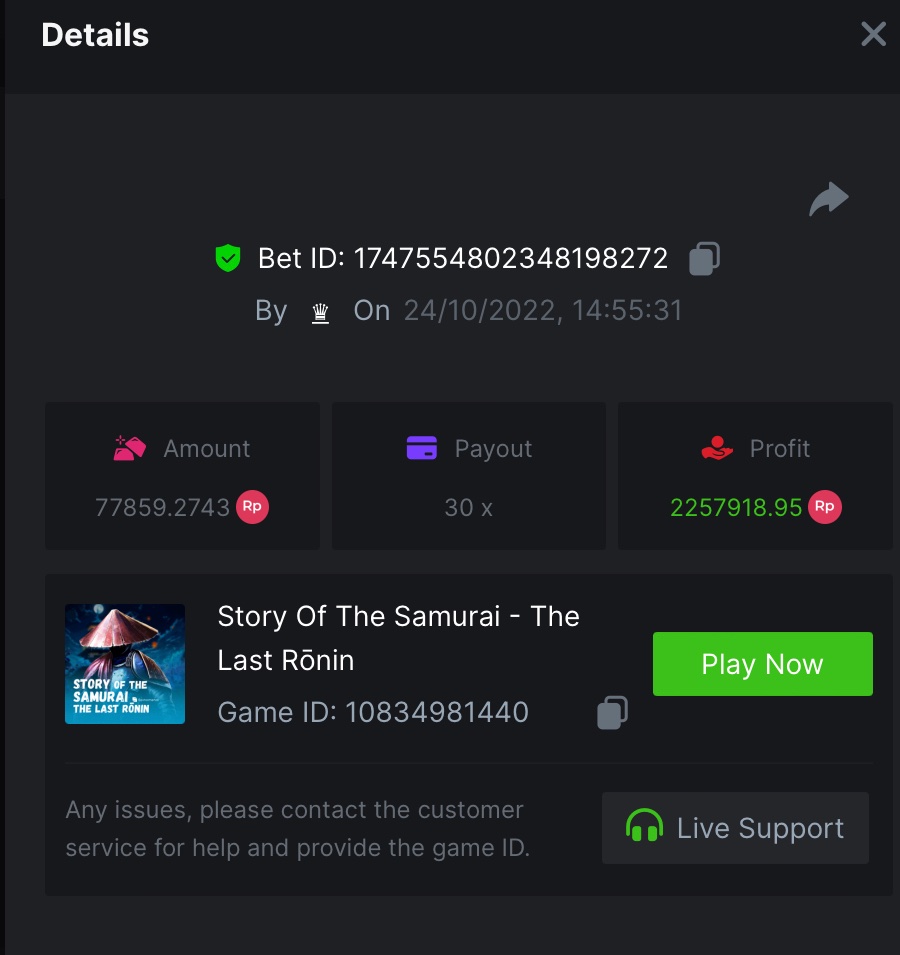Click the green profit value 2257918.95

[736, 508]
